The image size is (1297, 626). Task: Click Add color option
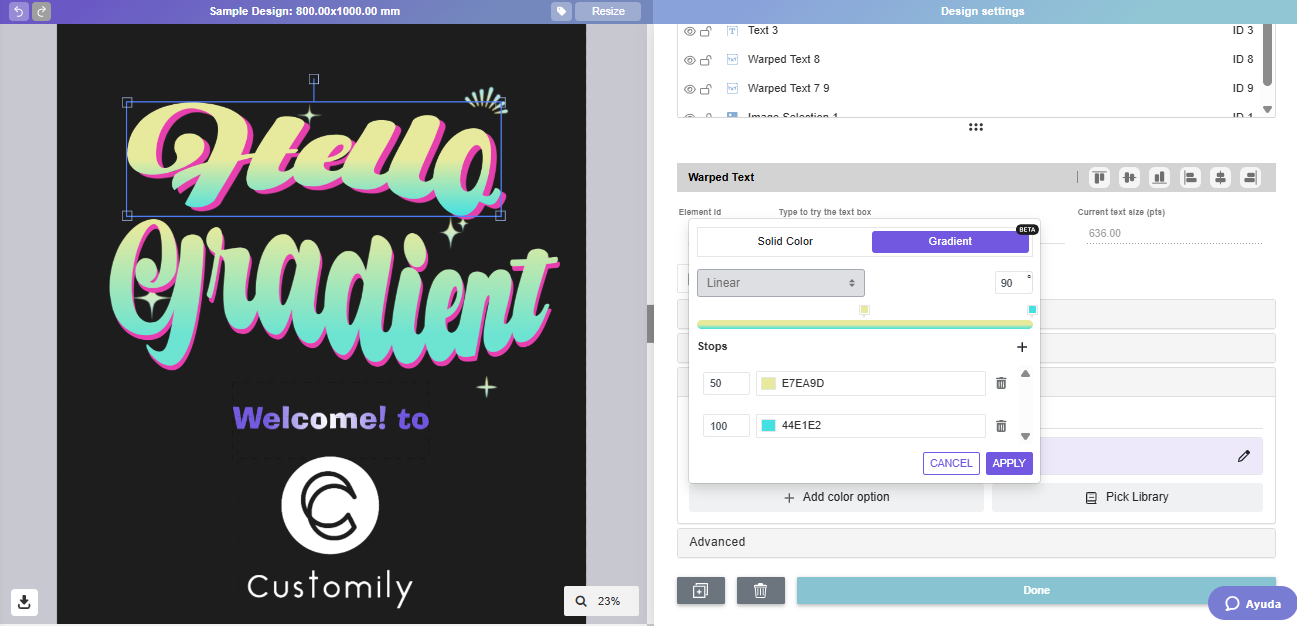click(x=836, y=497)
